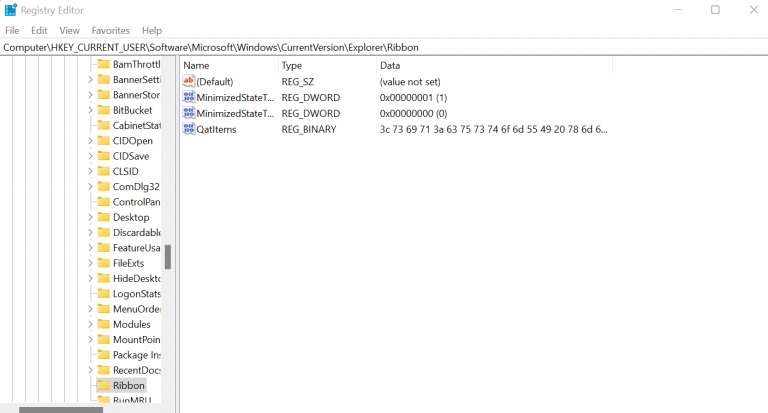Open the File menu

[12, 30]
